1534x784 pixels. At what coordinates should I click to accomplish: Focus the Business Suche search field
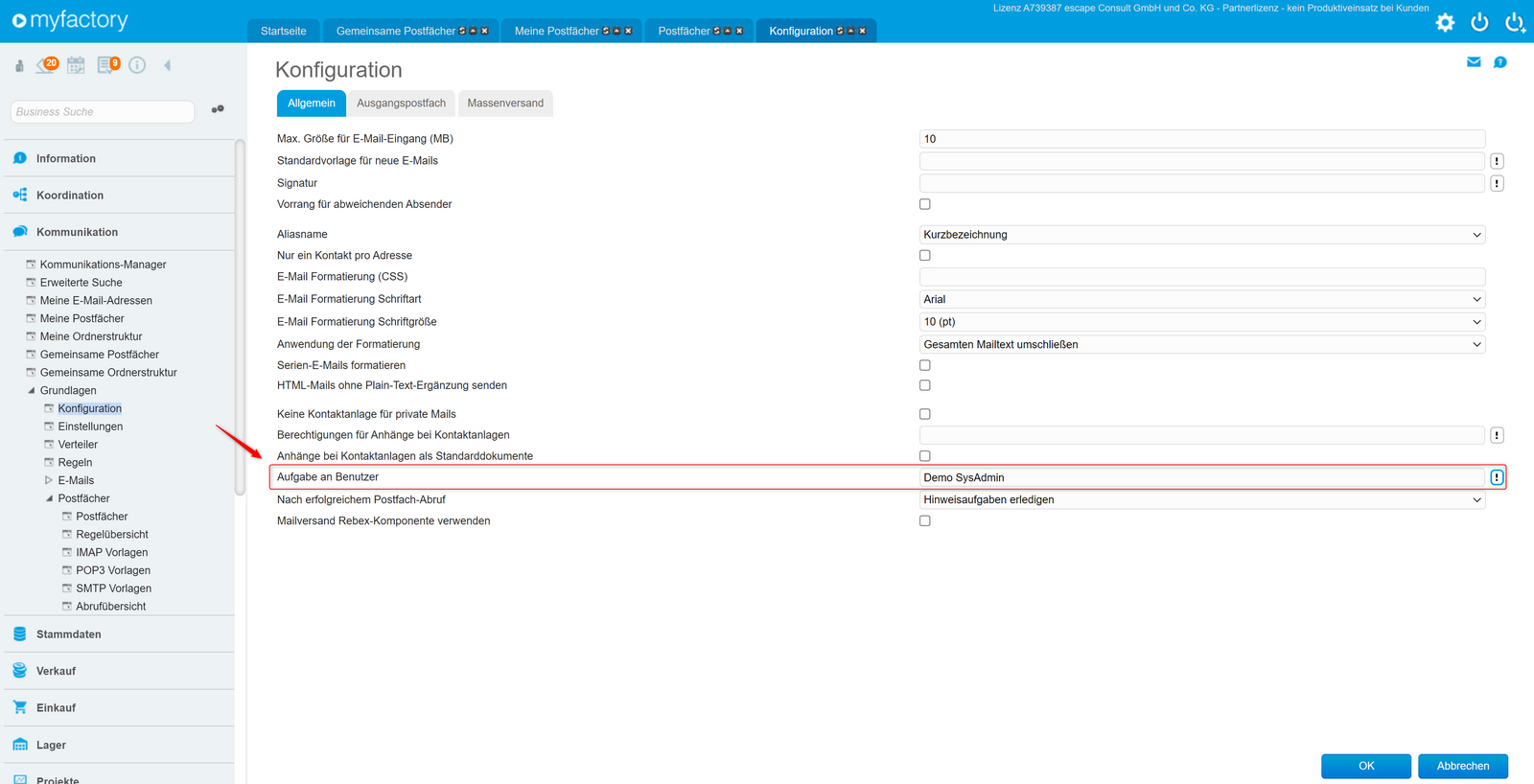pos(103,112)
